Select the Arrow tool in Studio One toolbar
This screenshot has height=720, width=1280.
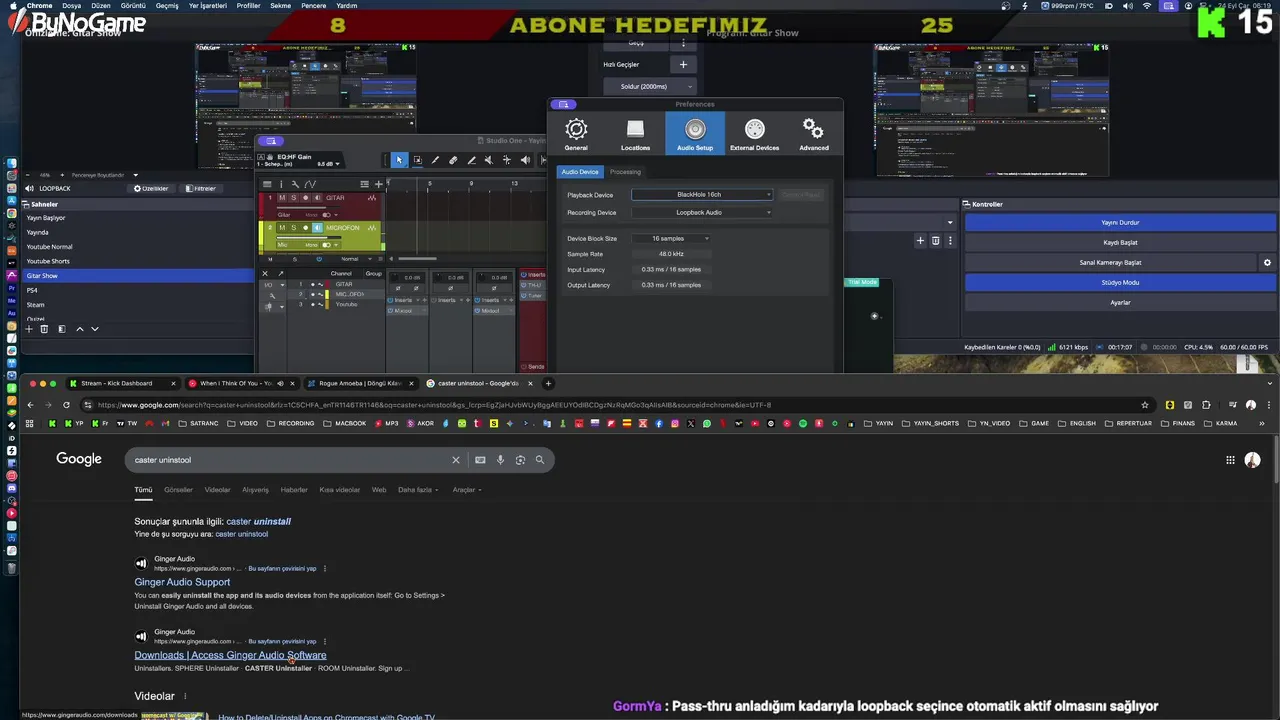tap(399, 160)
